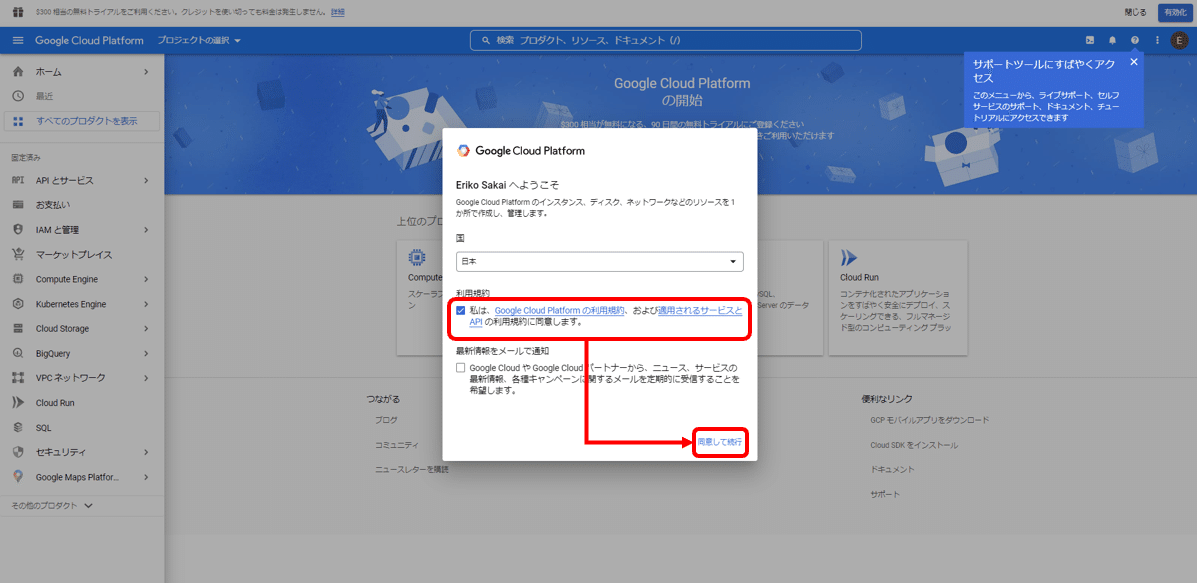Click 同意して続行 to agree and continue
Screen dimensions: 1197x583
720,443
